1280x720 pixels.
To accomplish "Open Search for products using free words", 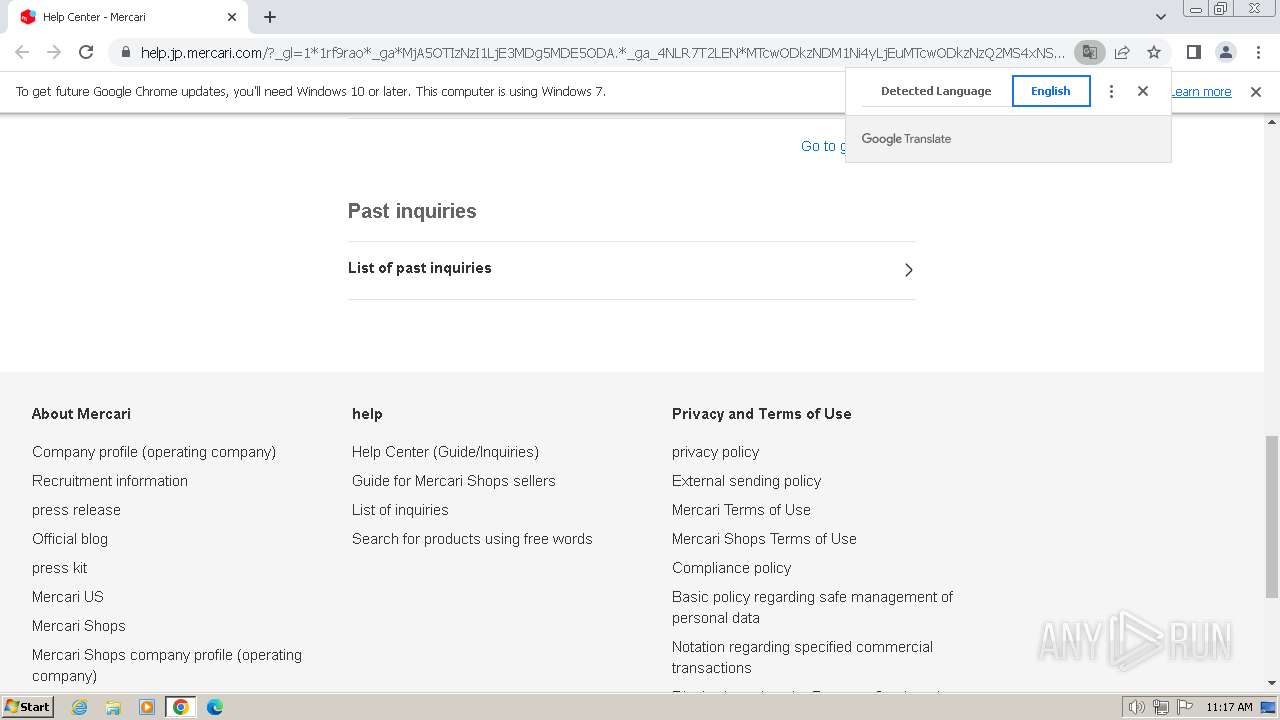I will (x=472, y=539).
